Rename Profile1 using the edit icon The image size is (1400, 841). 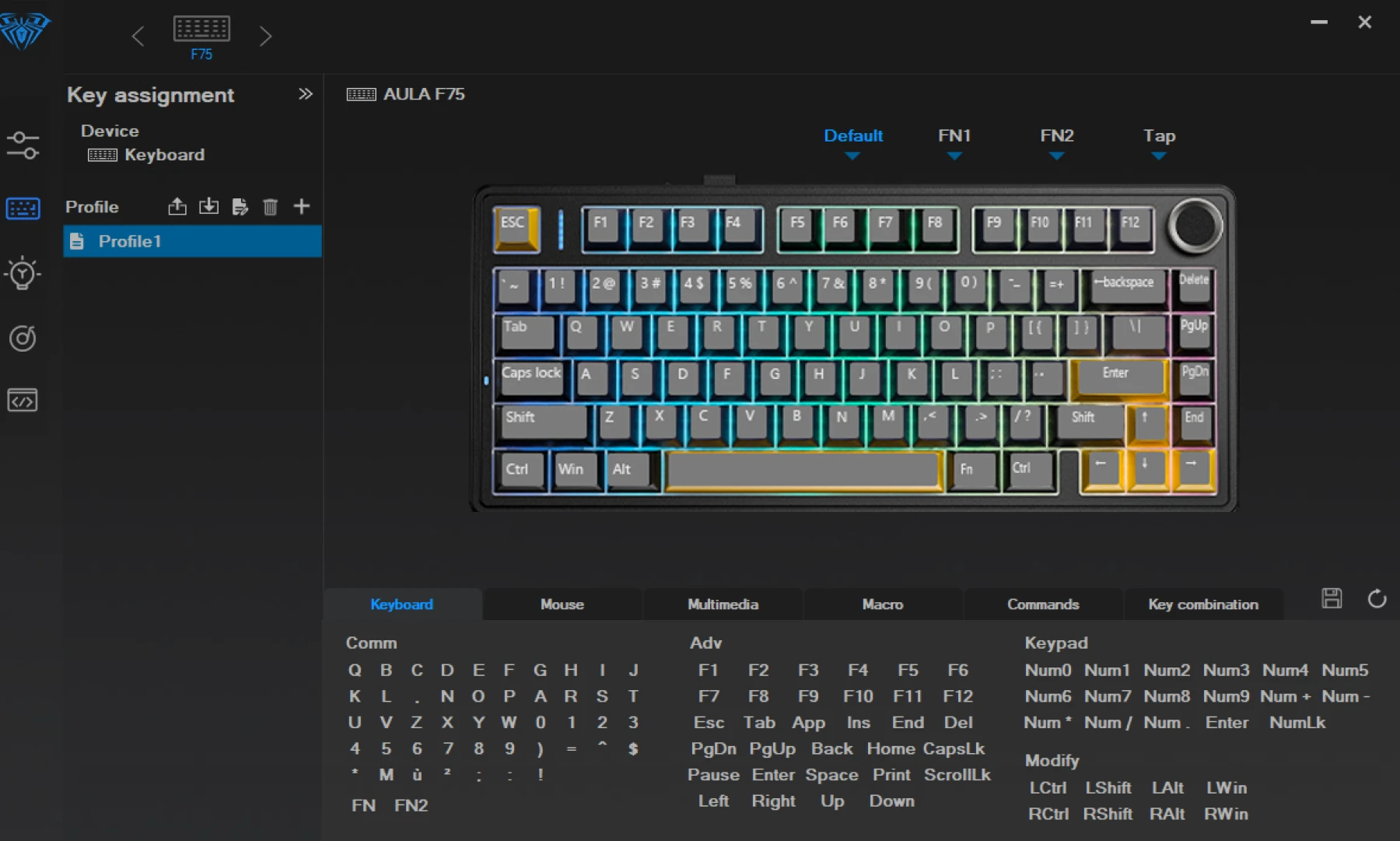[240, 207]
